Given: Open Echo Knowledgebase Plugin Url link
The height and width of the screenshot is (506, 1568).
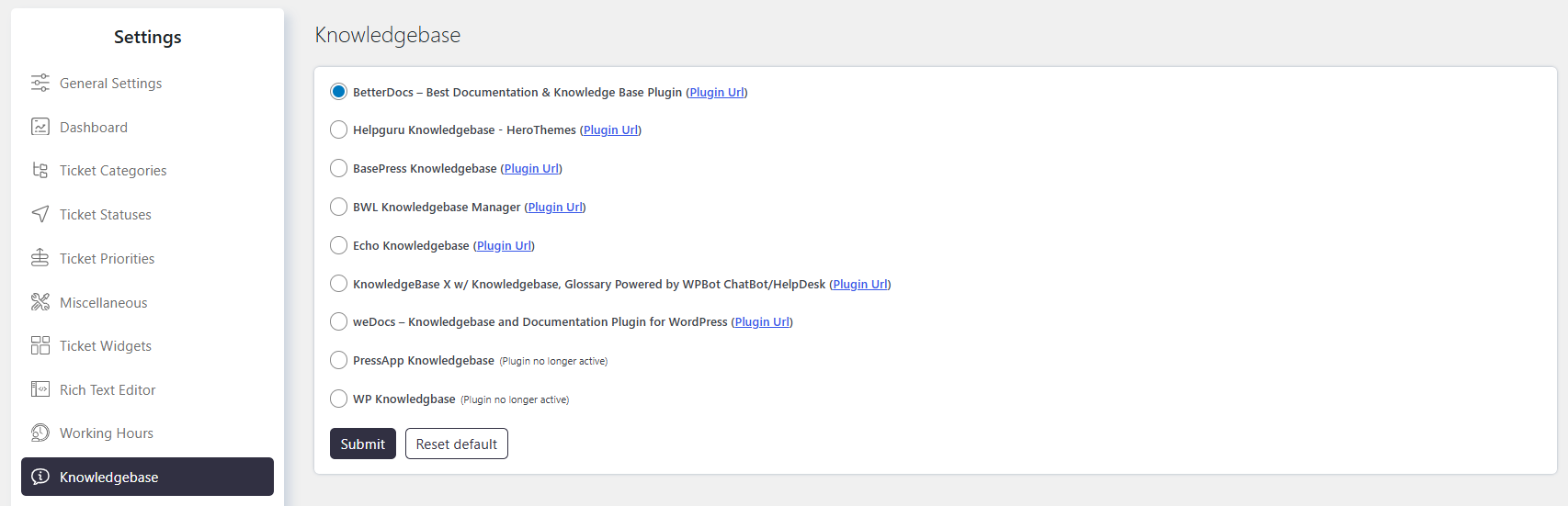Looking at the screenshot, I should click(504, 245).
